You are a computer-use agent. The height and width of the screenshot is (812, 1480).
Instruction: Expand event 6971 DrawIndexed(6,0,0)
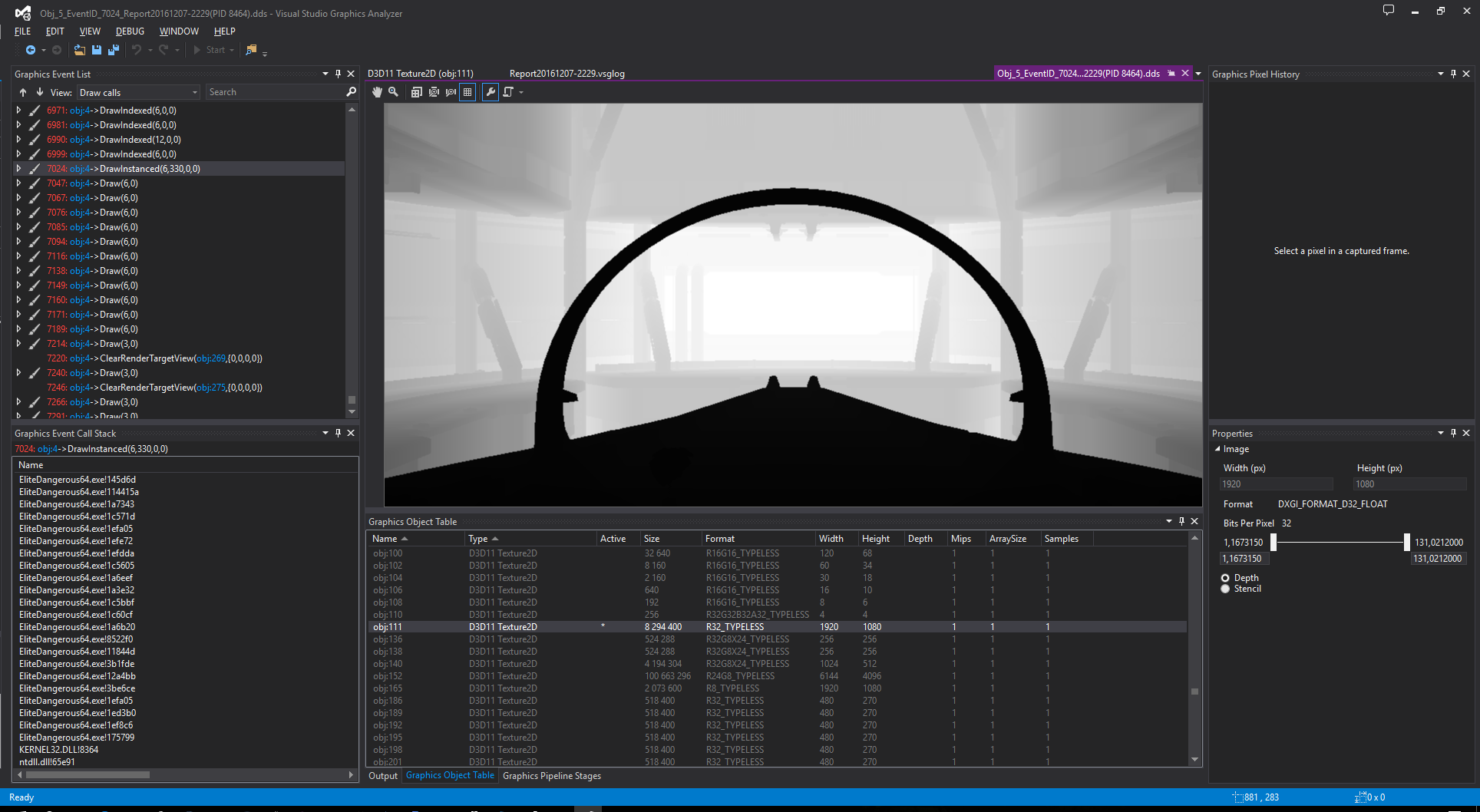(x=18, y=111)
